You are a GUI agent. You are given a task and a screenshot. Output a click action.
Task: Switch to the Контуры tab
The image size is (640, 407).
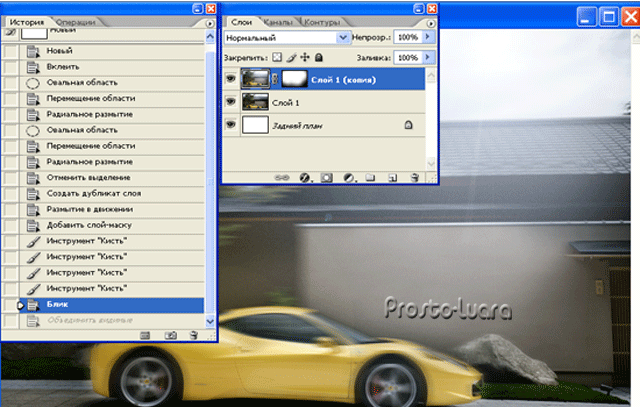point(322,22)
